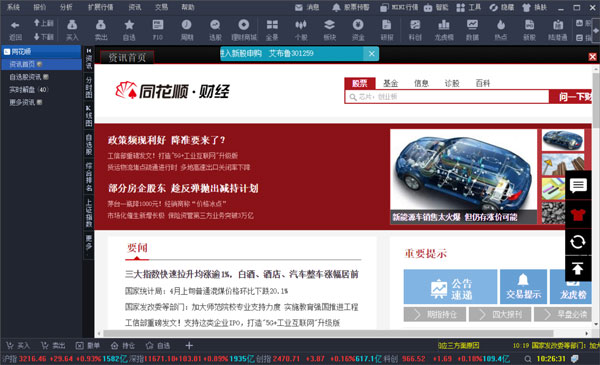This screenshot has height=365, width=600.
Task: Click the 公告速递 button
Action: pyautogui.click(x=450, y=287)
